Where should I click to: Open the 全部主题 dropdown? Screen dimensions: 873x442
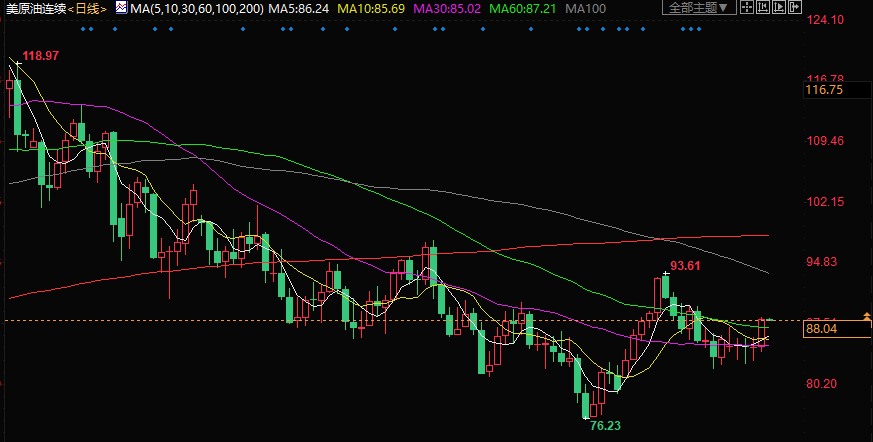click(x=699, y=8)
